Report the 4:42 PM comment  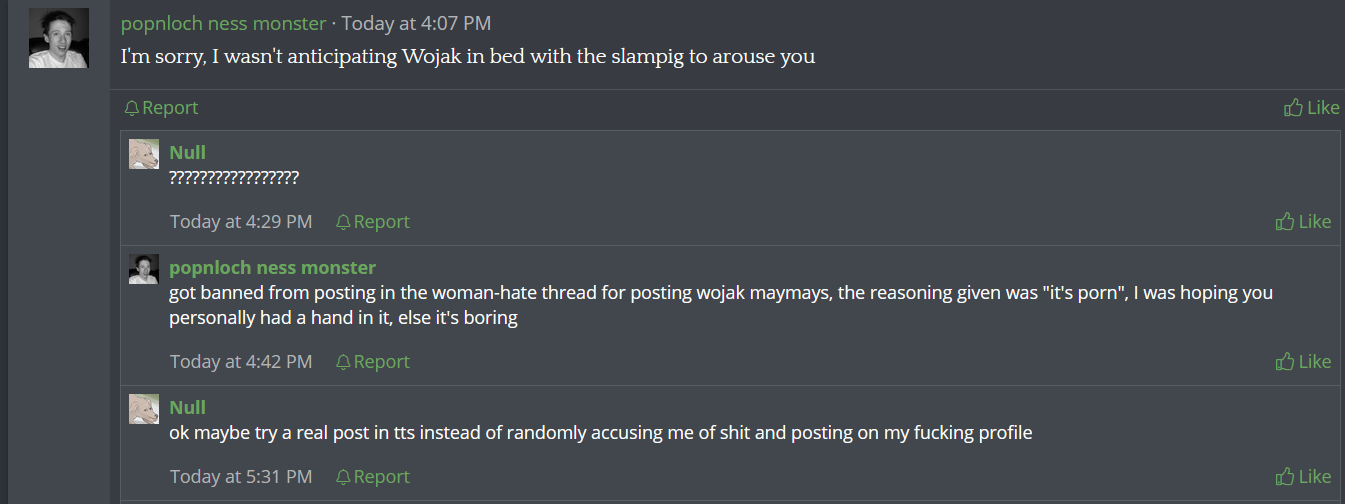pos(372,362)
